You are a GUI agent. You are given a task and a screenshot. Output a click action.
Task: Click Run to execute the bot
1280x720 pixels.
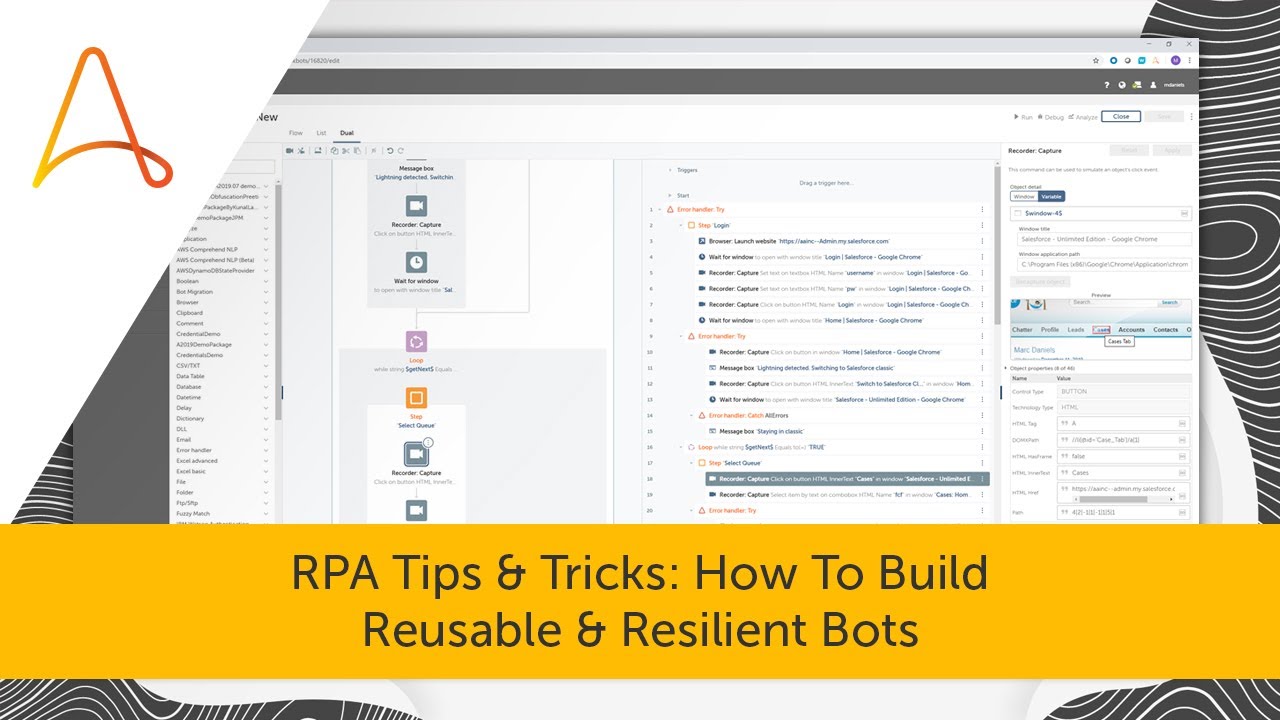pyautogui.click(x=1023, y=117)
